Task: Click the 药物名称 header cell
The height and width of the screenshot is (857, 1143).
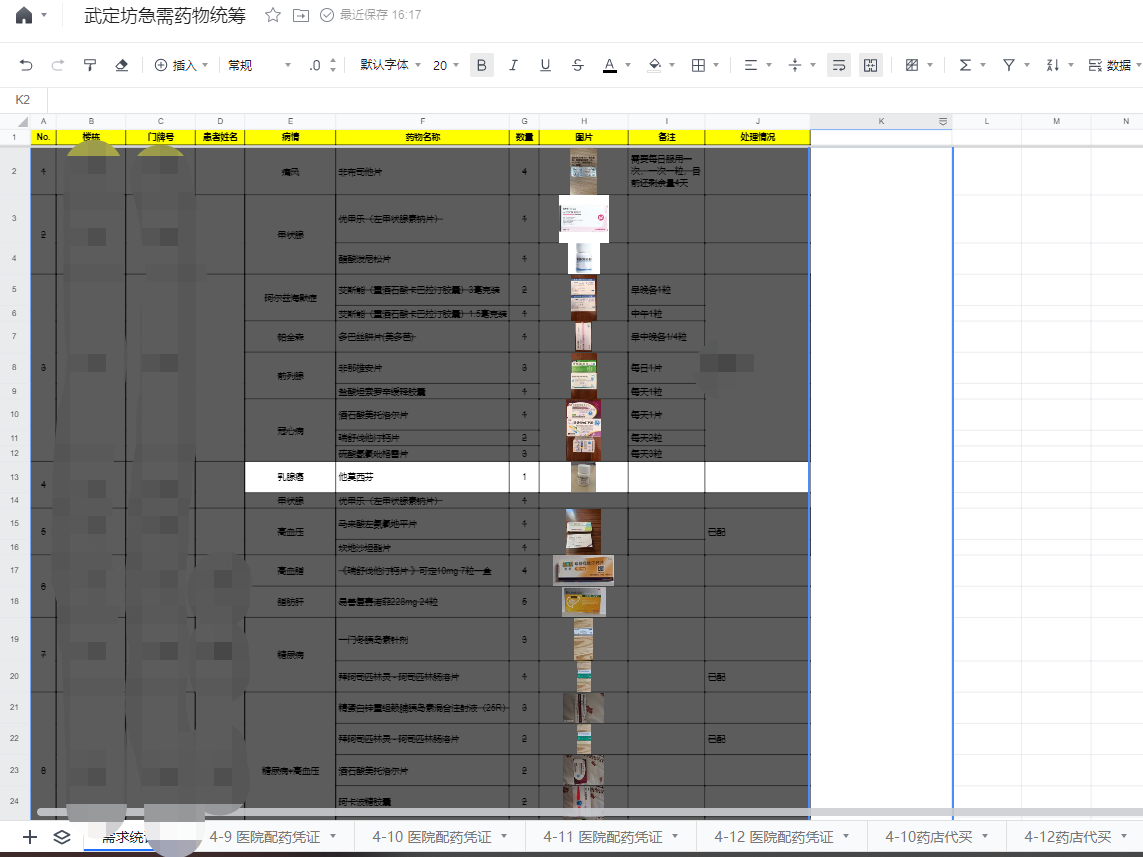Action: point(423,137)
